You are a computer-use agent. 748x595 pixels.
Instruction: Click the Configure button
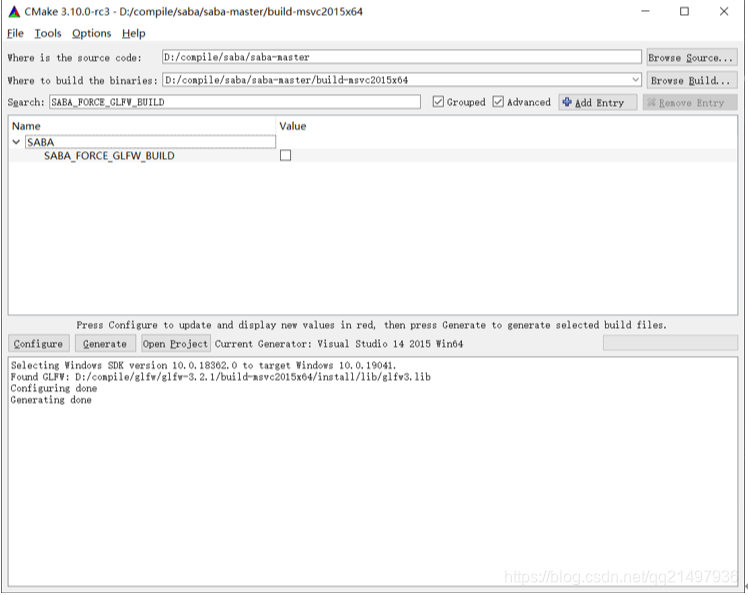click(x=39, y=344)
